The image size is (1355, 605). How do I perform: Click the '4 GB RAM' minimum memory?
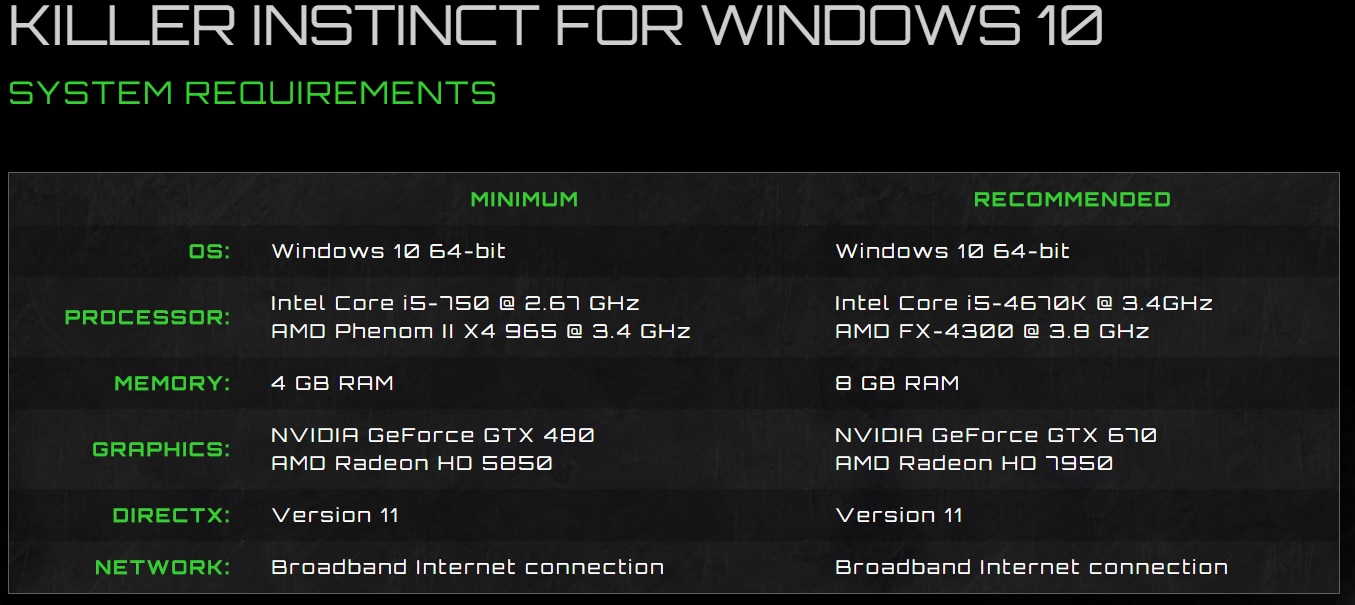click(332, 383)
